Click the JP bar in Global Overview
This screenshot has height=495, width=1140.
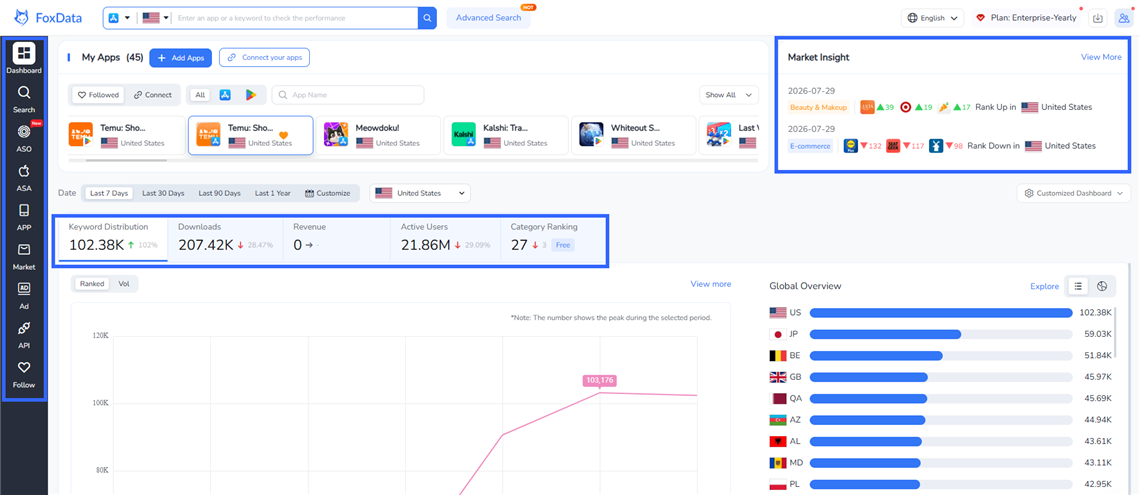941,334
